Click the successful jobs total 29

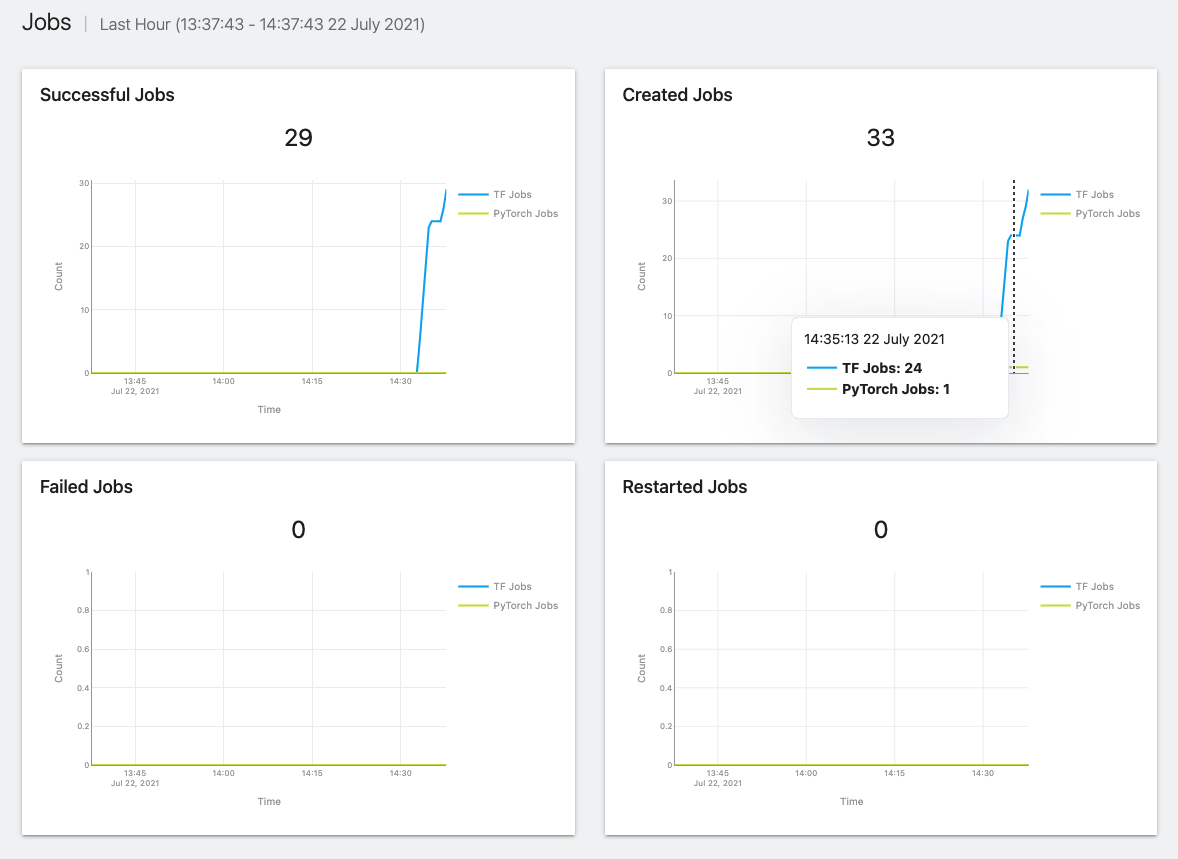click(x=298, y=138)
